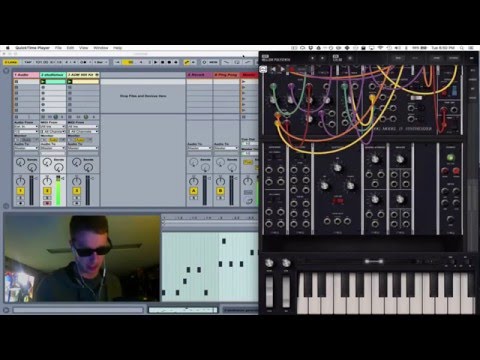Select the green MIDI track two header
Image resolution: width=480 pixels, height=360 pixels.
(x=53, y=75)
